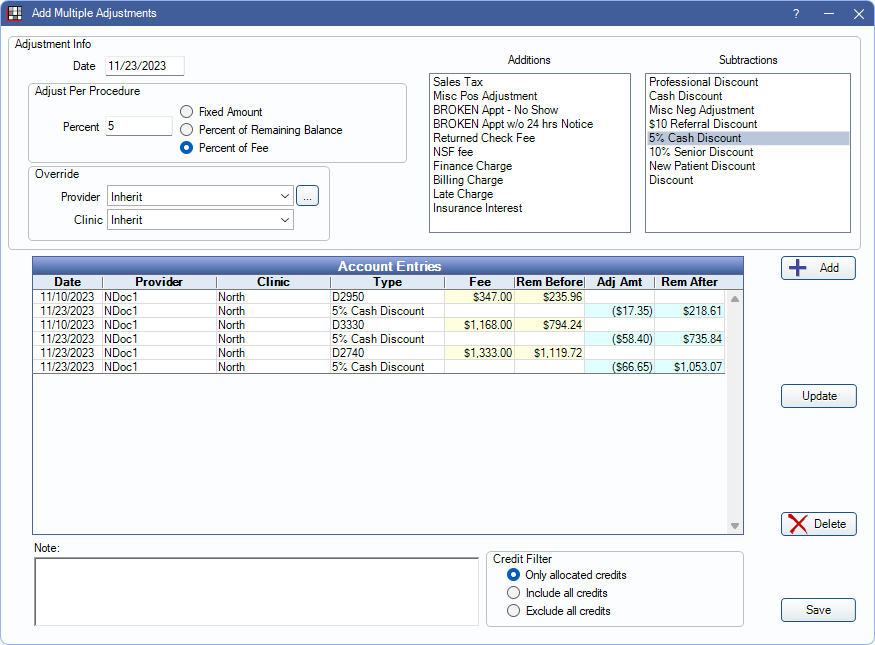
Task: Click the Save button
Action: click(x=818, y=610)
